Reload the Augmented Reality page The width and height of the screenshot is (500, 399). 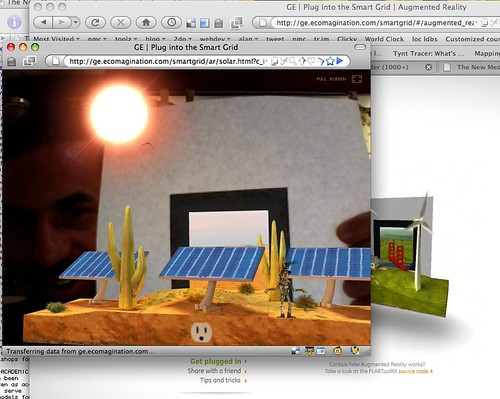click(95, 22)
